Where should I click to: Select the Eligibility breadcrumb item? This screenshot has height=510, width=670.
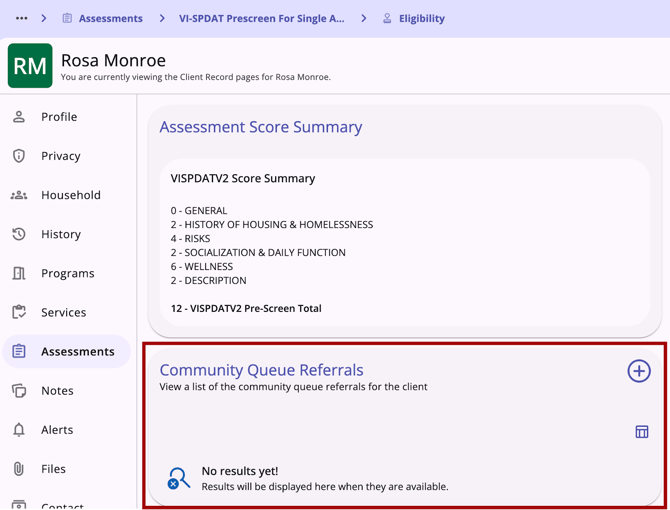[x=421, y=18]
